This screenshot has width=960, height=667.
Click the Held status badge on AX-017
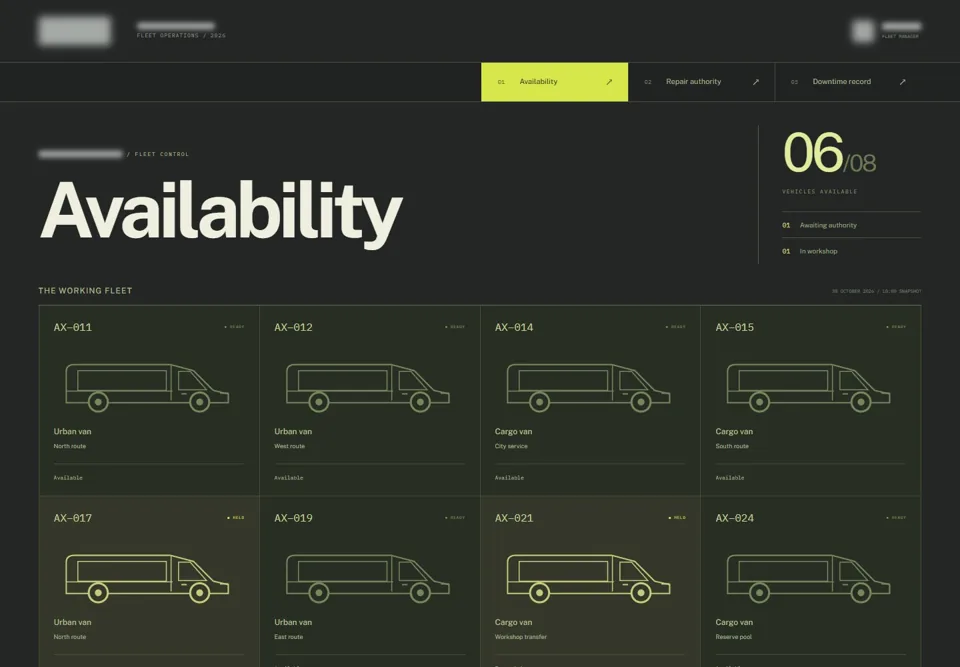[236, 518]
